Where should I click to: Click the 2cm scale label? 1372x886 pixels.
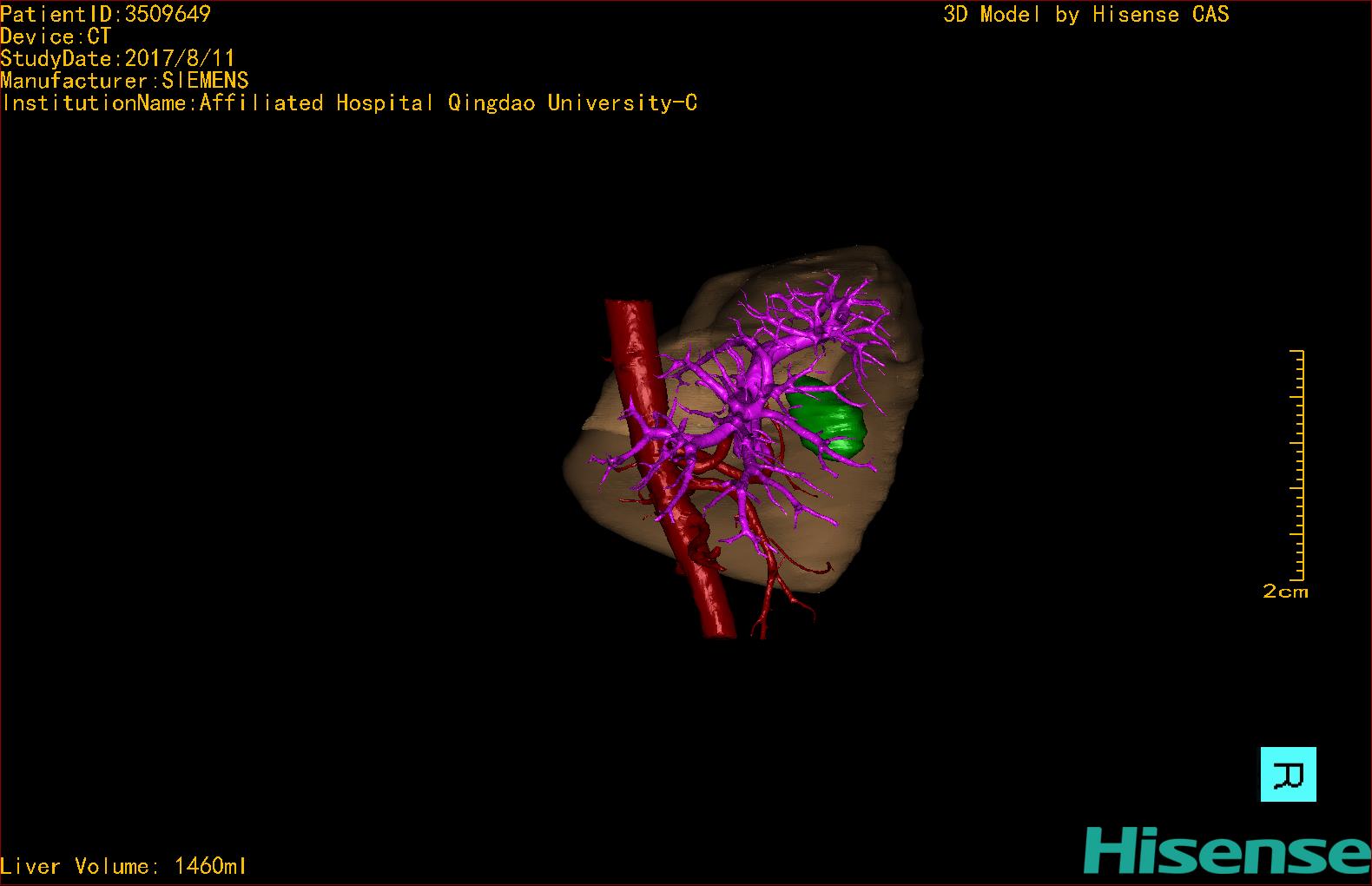point(1285,592)
